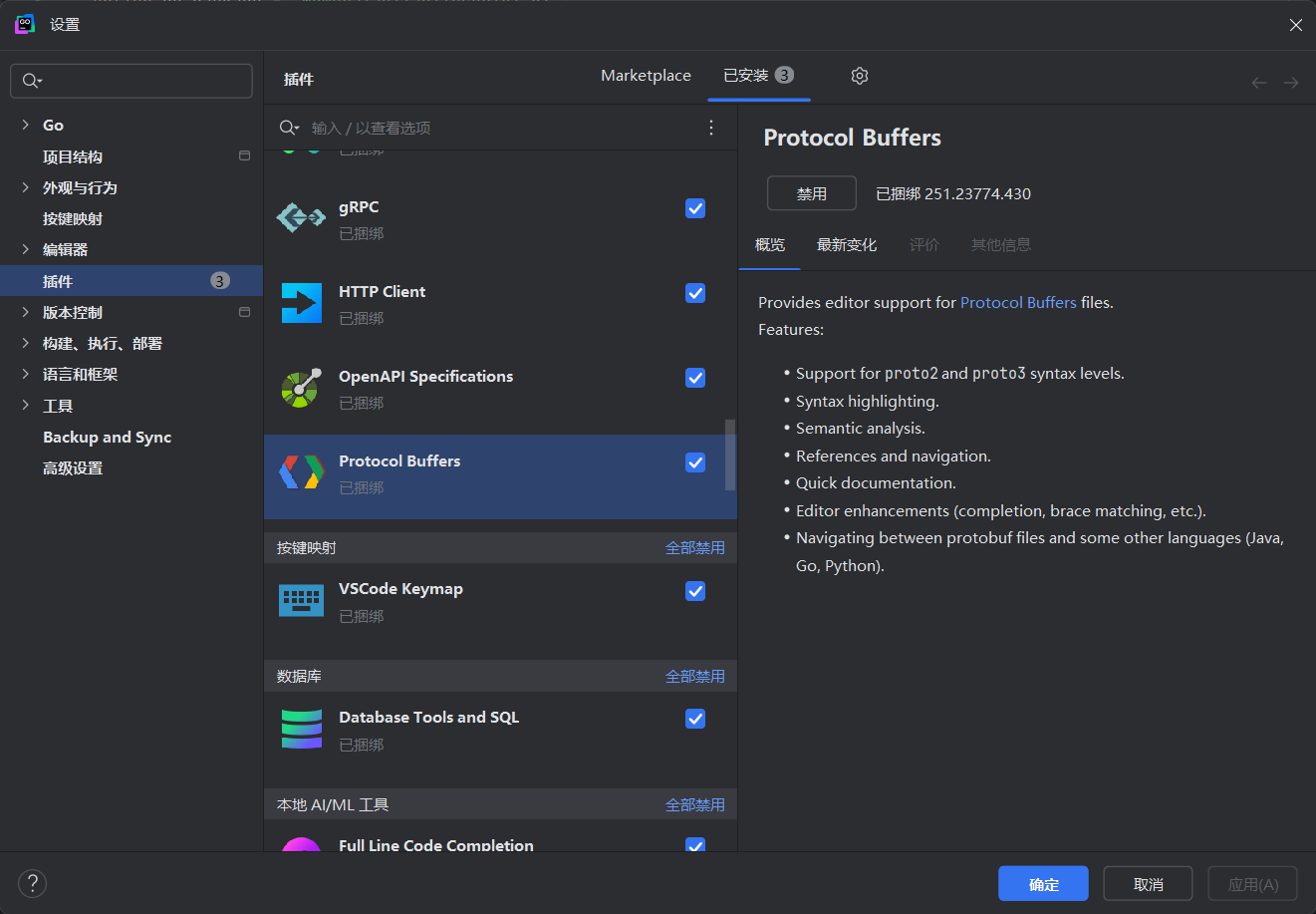
Task: Click the 应用(A) button
Action: pos(1253,884)
